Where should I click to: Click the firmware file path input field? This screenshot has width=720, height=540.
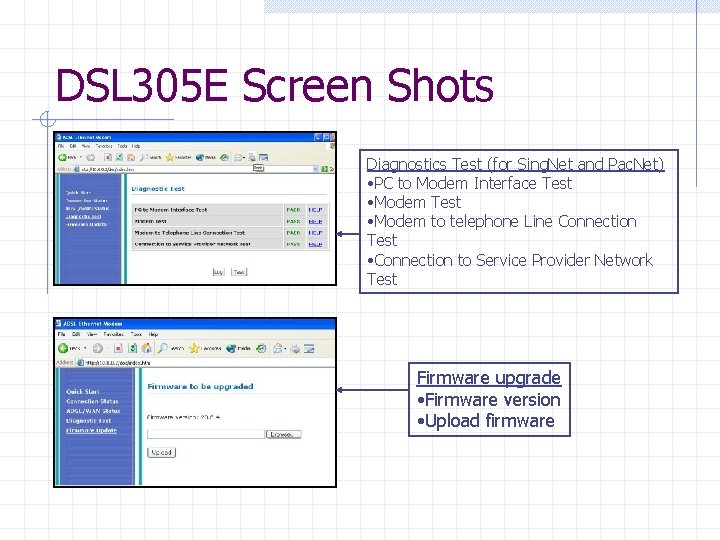pos(206,434)
